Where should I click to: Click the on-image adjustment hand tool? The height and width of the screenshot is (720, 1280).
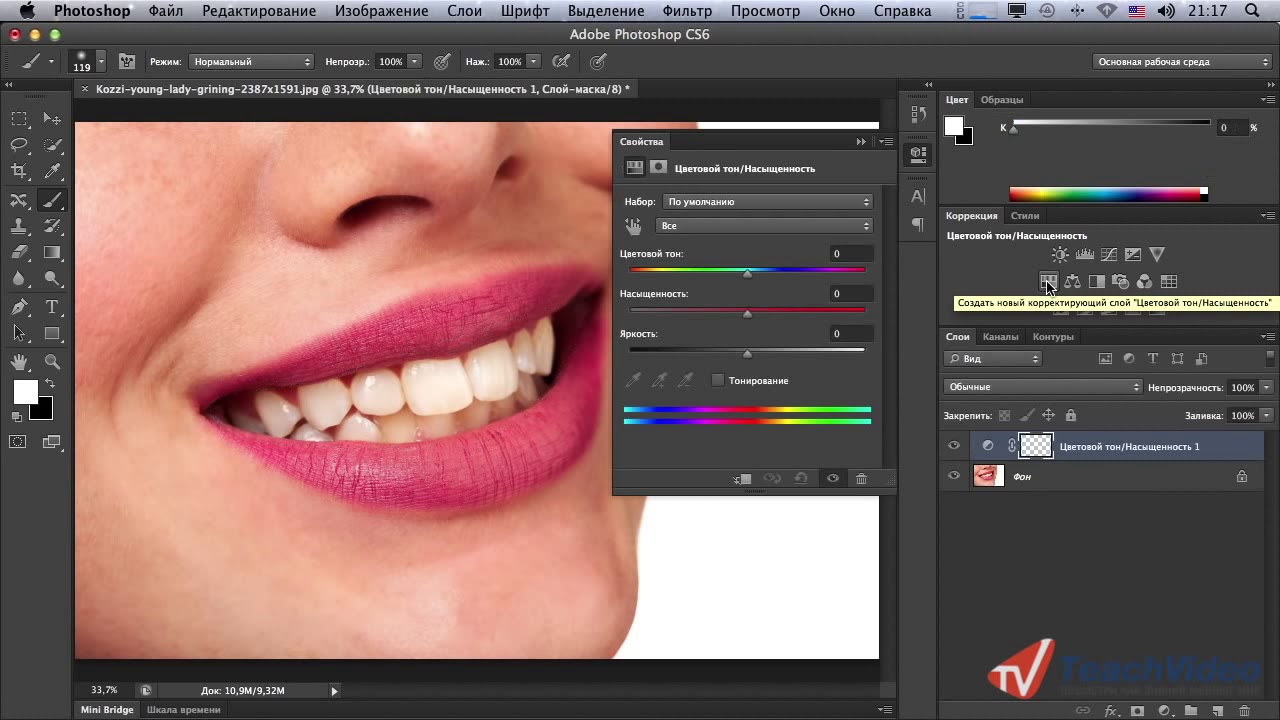pyautogui.click(x=633, y=226)
